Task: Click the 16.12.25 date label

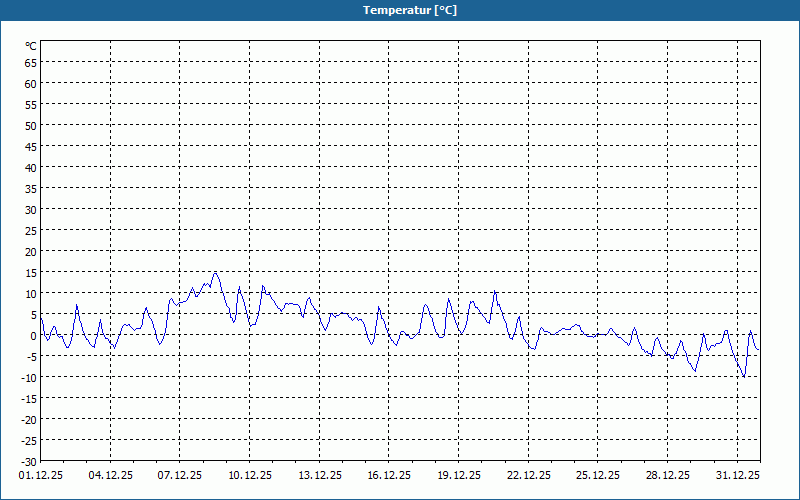Action: pyautogui.click(x=389, y=475)
